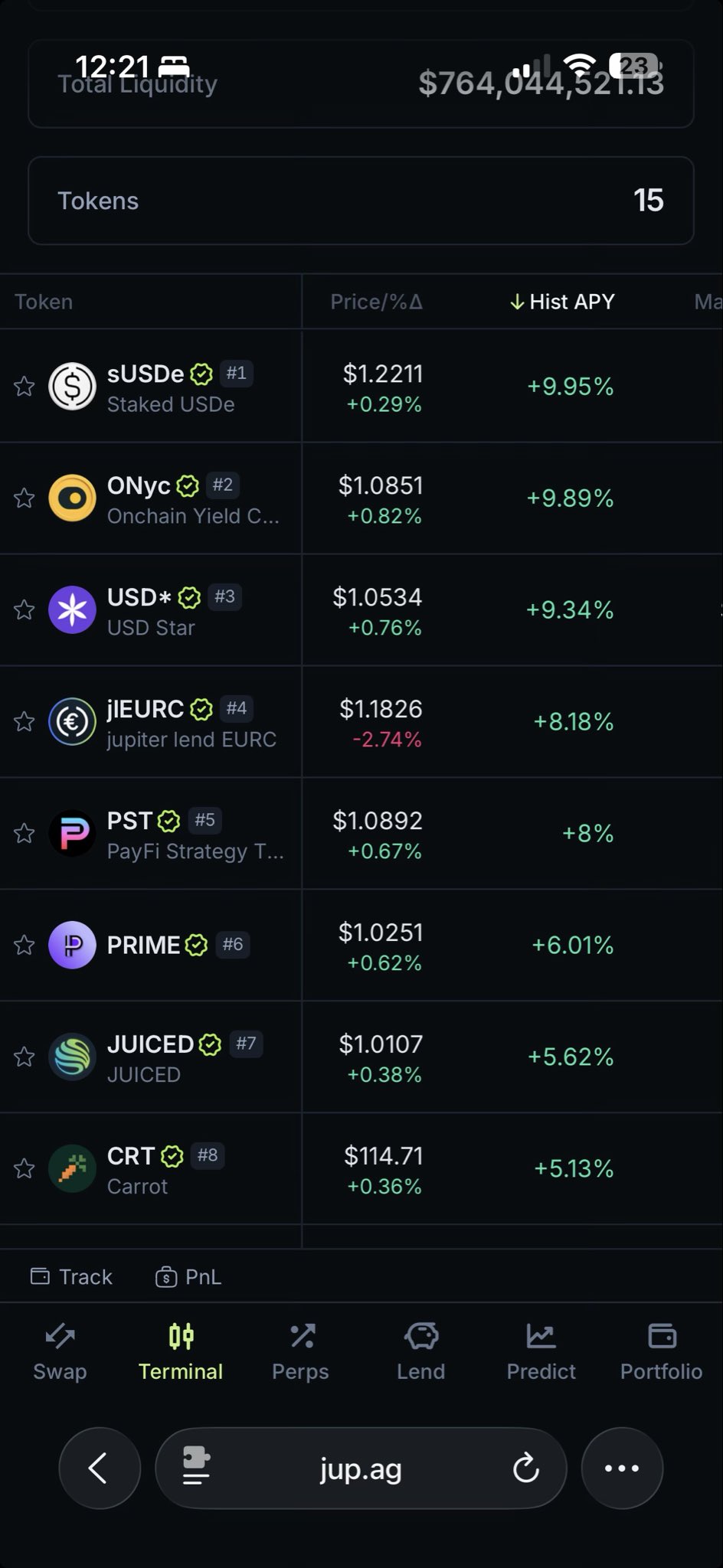Select the jlEURC token logo
The width and height of the screenshot is (723, 1568).
pos(72,722)
